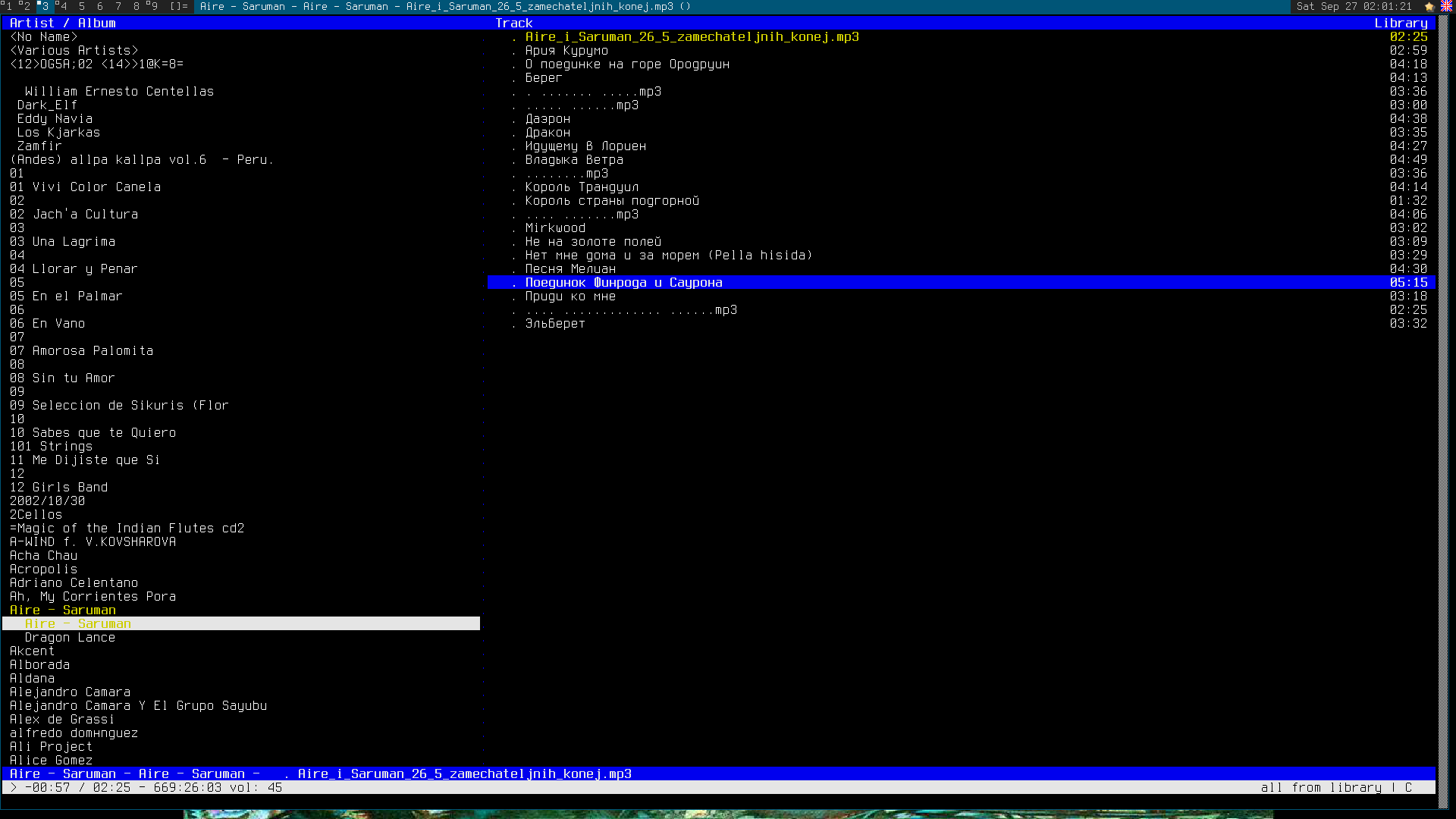
Task: Select the William Ernesto Centellas album
Action: coord(120,92)
